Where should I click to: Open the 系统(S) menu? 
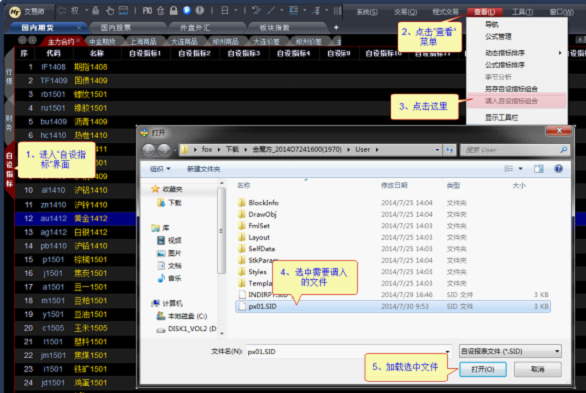[x=367, y=12]
